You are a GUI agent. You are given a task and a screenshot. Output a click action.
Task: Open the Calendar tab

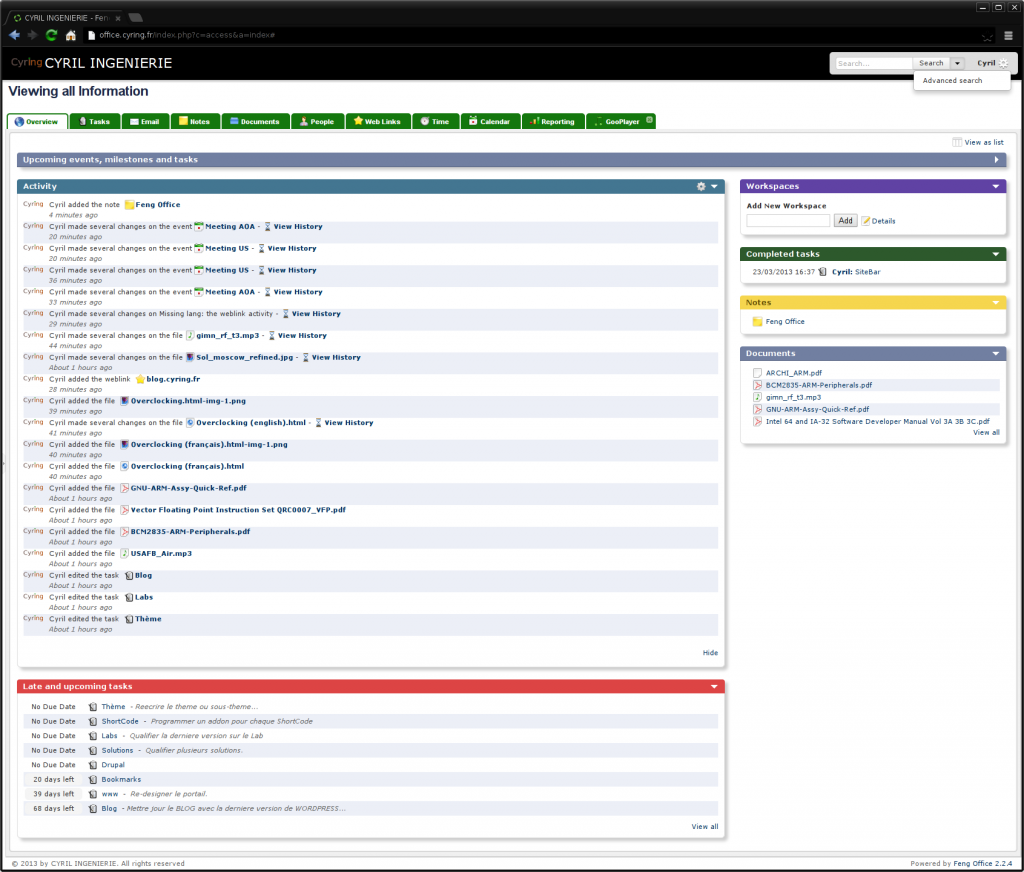490,121
